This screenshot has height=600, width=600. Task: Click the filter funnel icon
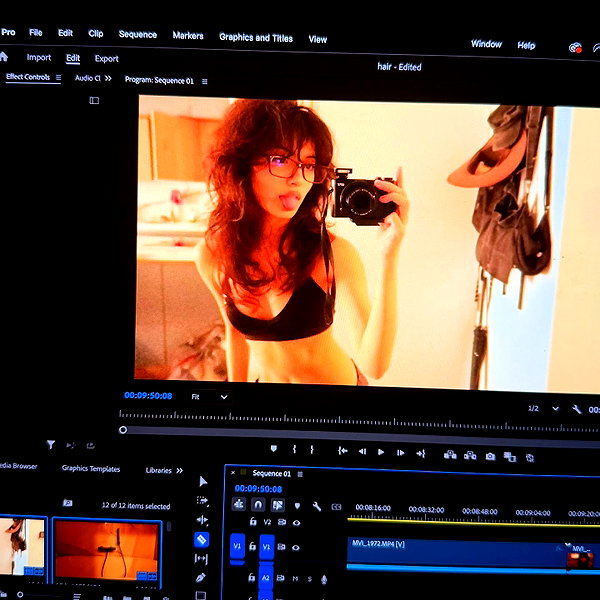51,444
